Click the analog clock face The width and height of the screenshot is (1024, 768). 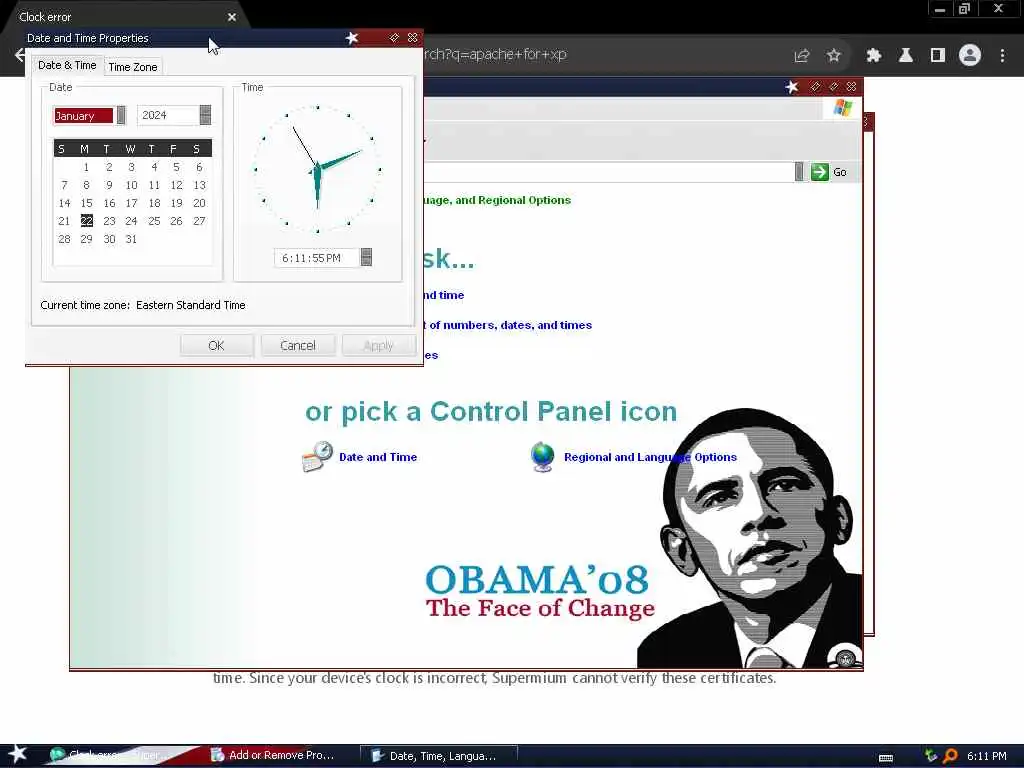[x=317, y=169]
